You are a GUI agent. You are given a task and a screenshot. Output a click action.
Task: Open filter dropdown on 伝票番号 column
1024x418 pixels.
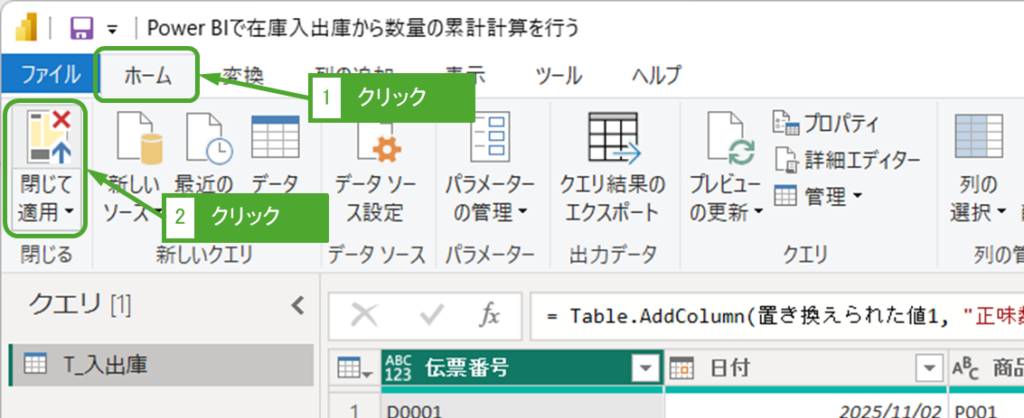(x=645, y=368)
